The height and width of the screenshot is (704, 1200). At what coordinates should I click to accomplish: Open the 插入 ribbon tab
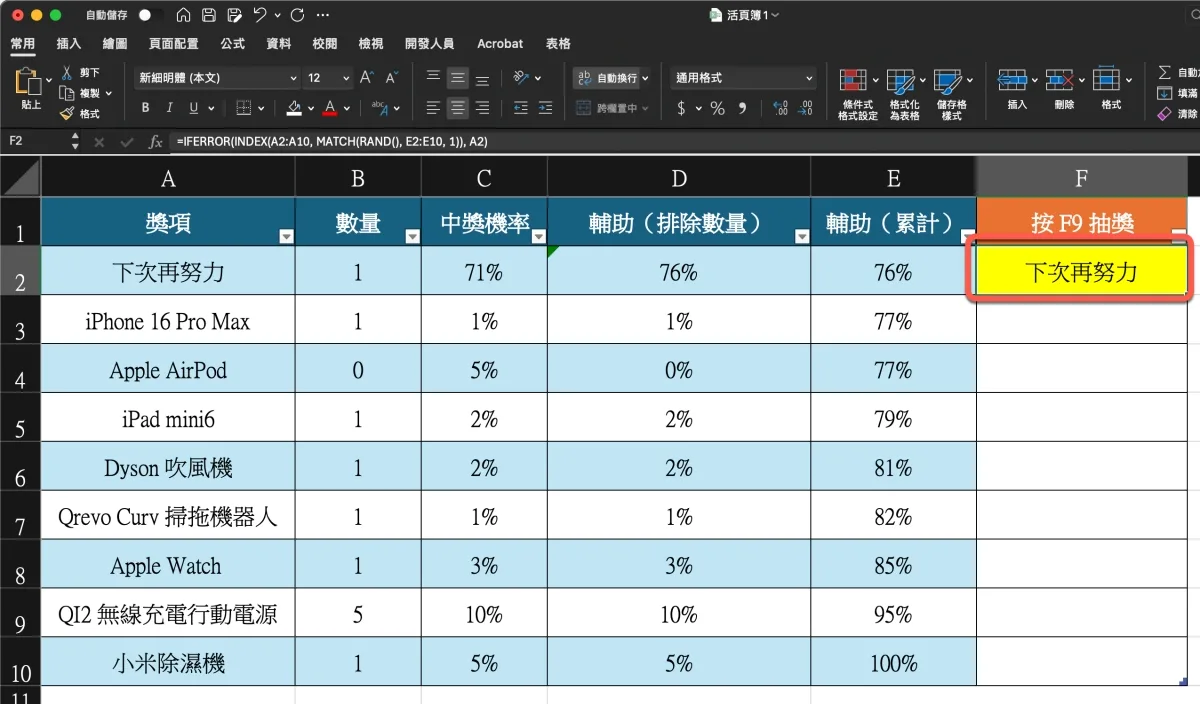point(69,44)
